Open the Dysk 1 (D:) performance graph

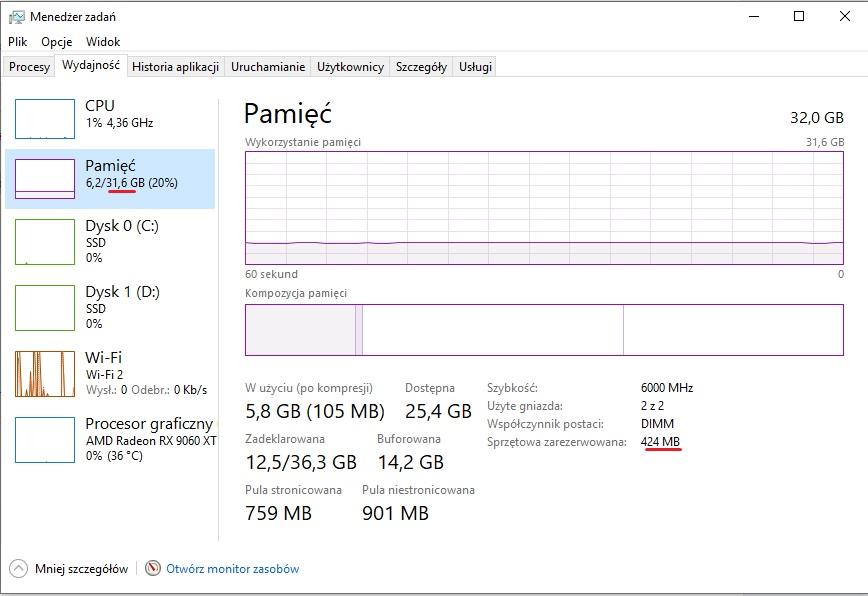pos(45,307)
